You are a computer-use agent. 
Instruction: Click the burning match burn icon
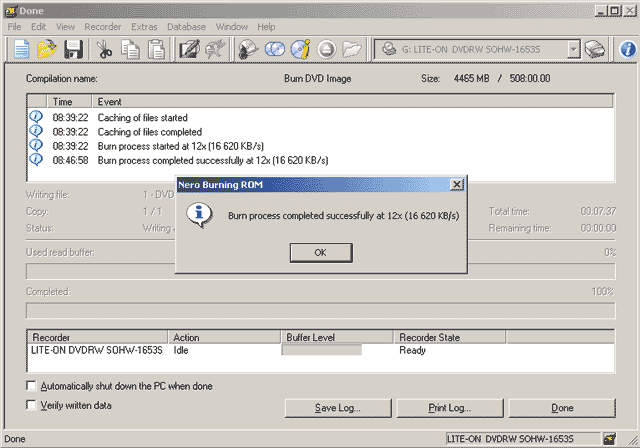(x=215, y=49)
